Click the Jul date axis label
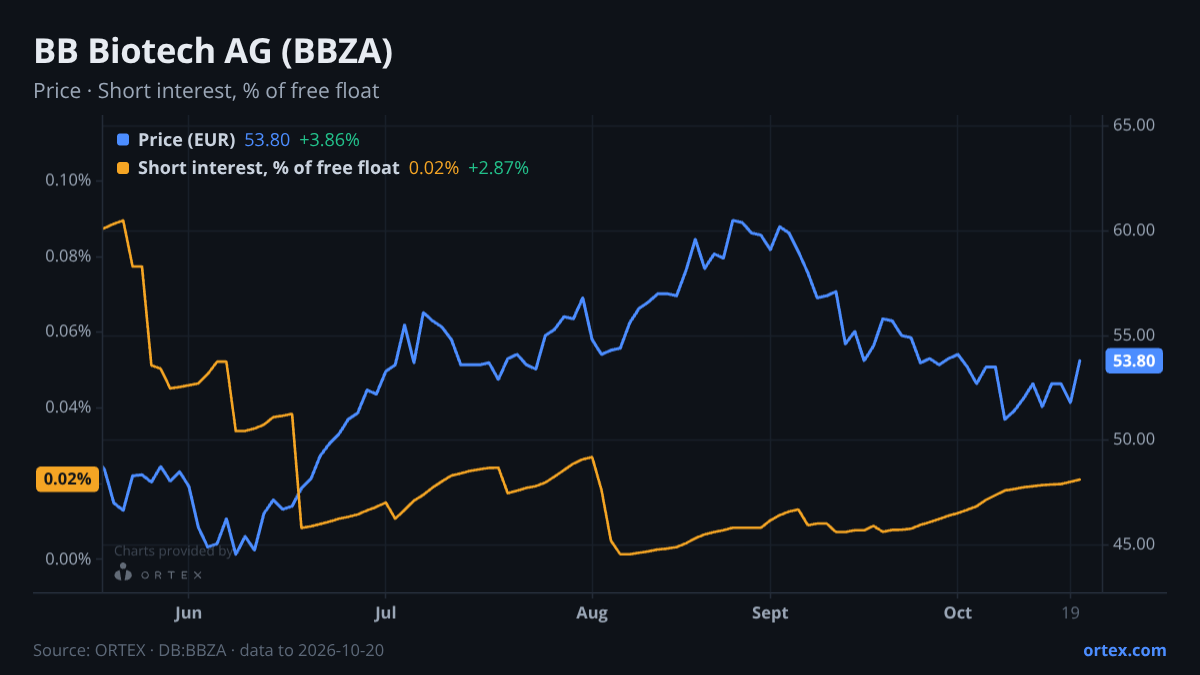This screenshot has height=675, width=1200. pos(385,613)
